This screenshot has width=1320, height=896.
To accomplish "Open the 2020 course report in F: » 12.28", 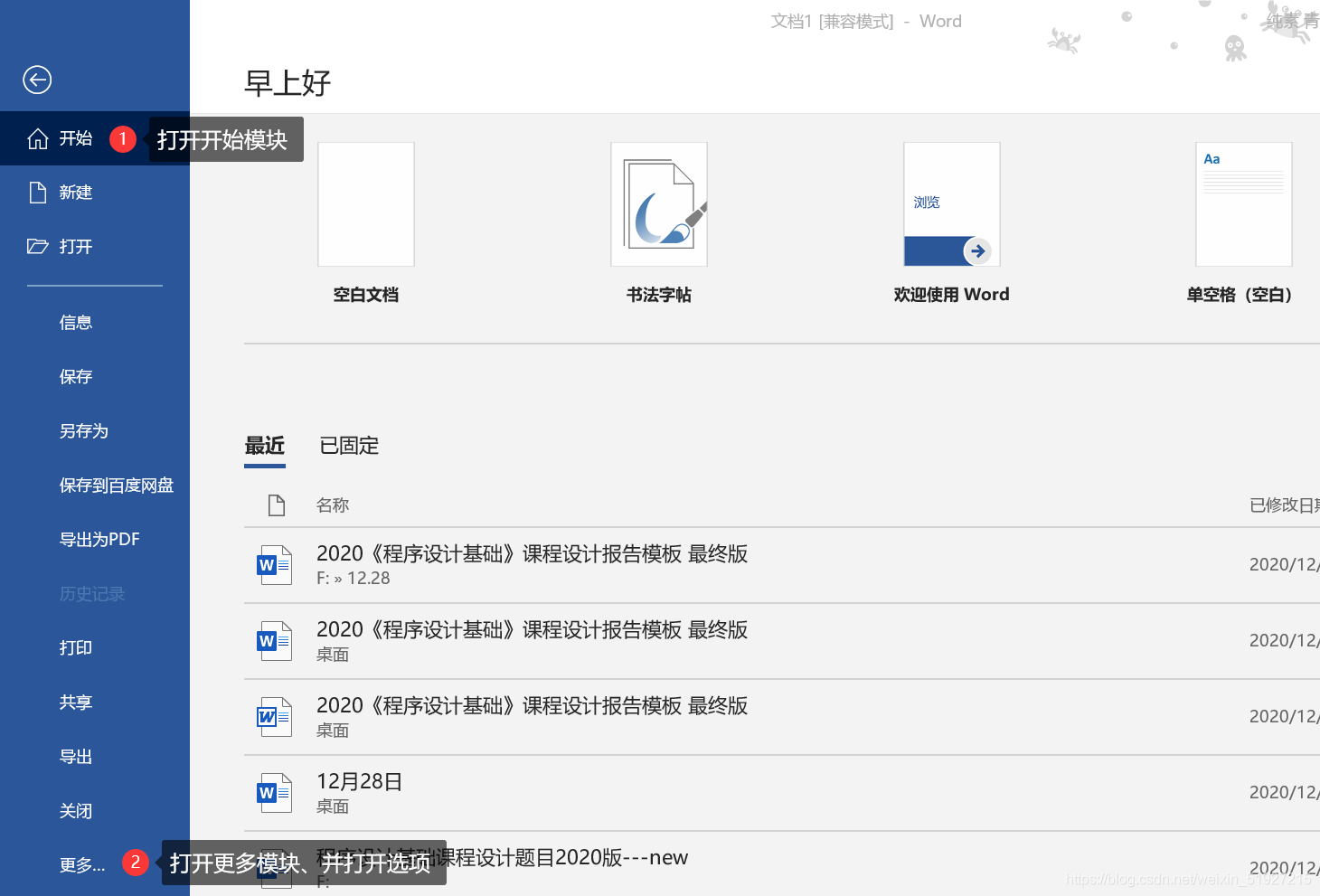I will coord(782,565).
